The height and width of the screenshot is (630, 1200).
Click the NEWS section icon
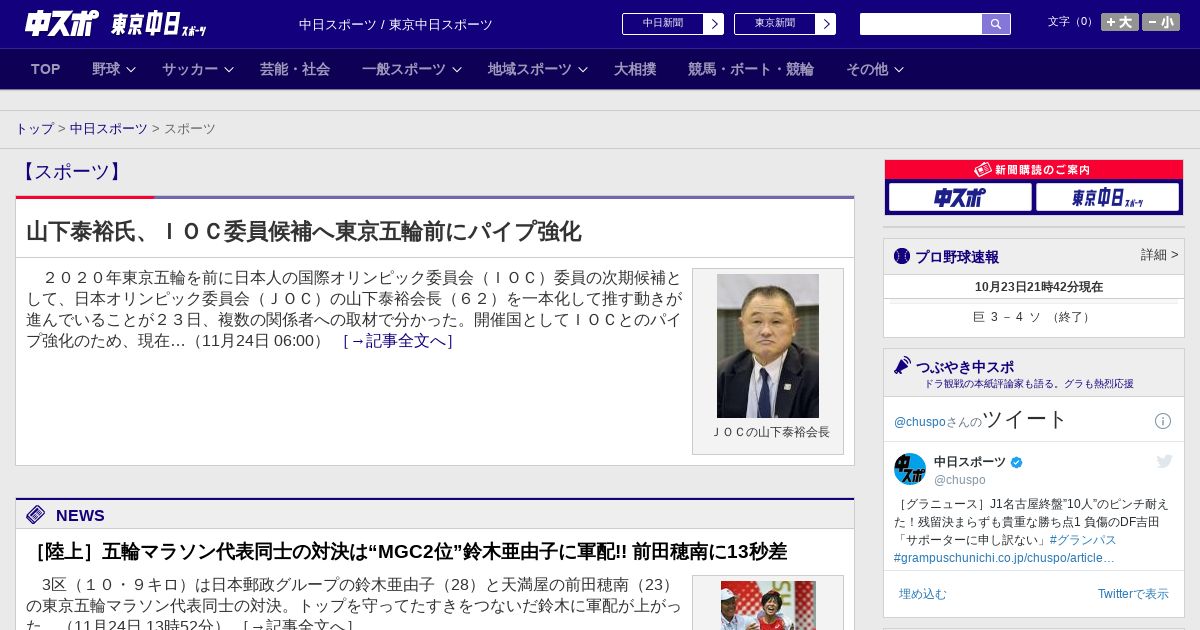[x=36, y=515]
